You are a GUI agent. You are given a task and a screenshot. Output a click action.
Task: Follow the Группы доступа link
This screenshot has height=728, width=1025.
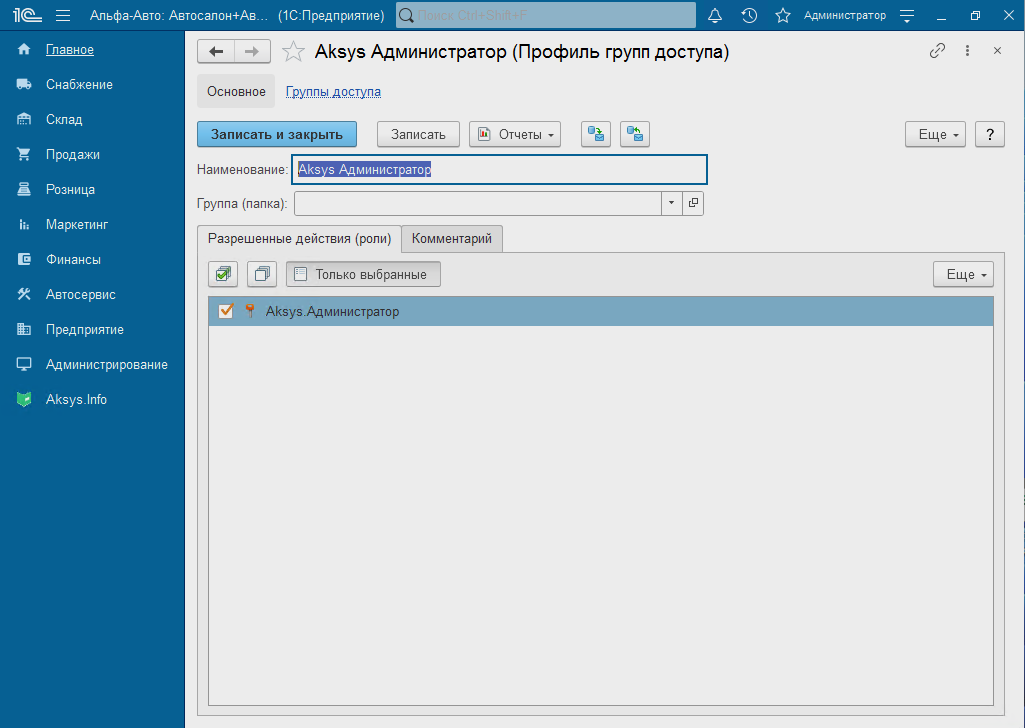pyautogui.click(x=333, y=91)
